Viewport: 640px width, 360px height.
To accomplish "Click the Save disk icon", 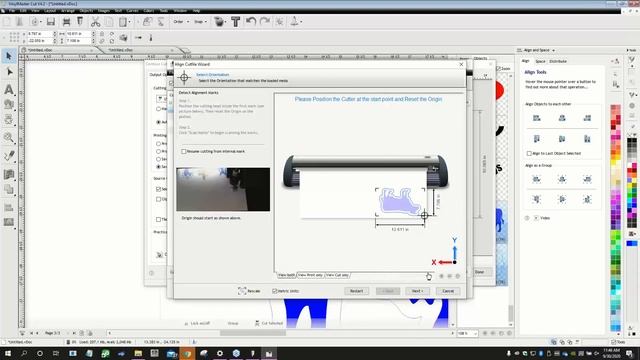I will (x=51, y=22).
